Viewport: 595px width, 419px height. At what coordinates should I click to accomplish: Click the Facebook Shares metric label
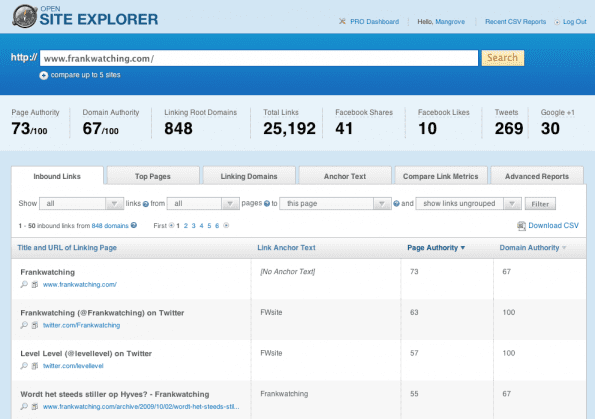pyautogui.click(x=364, y=112)
